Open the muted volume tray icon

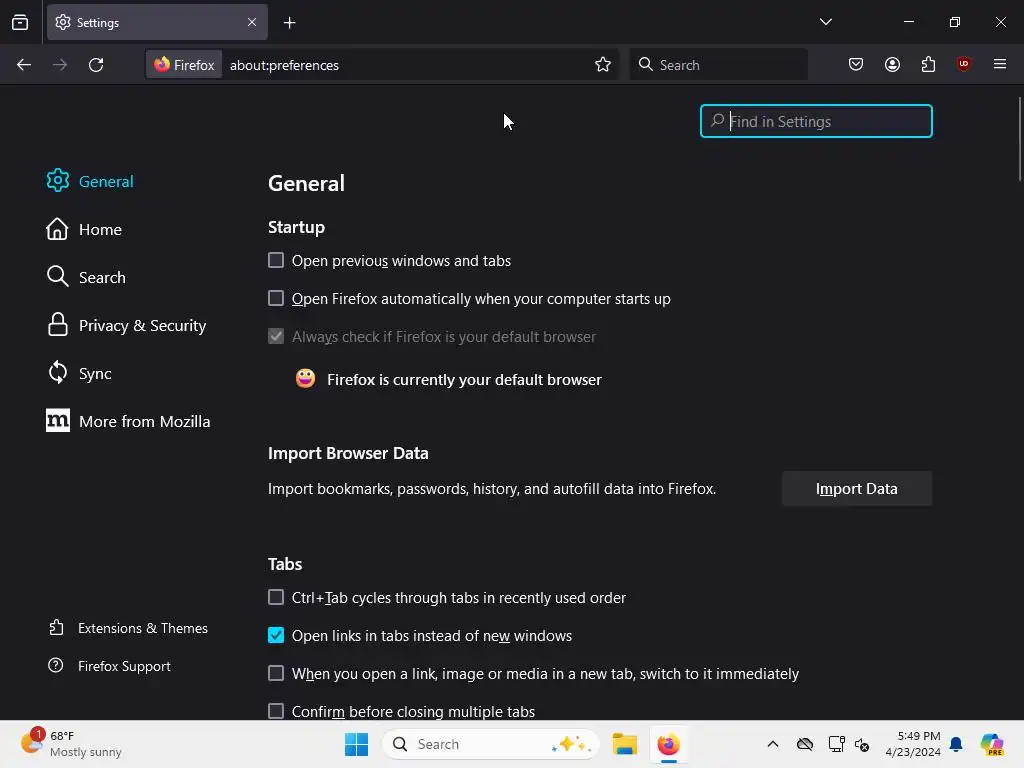862,744
